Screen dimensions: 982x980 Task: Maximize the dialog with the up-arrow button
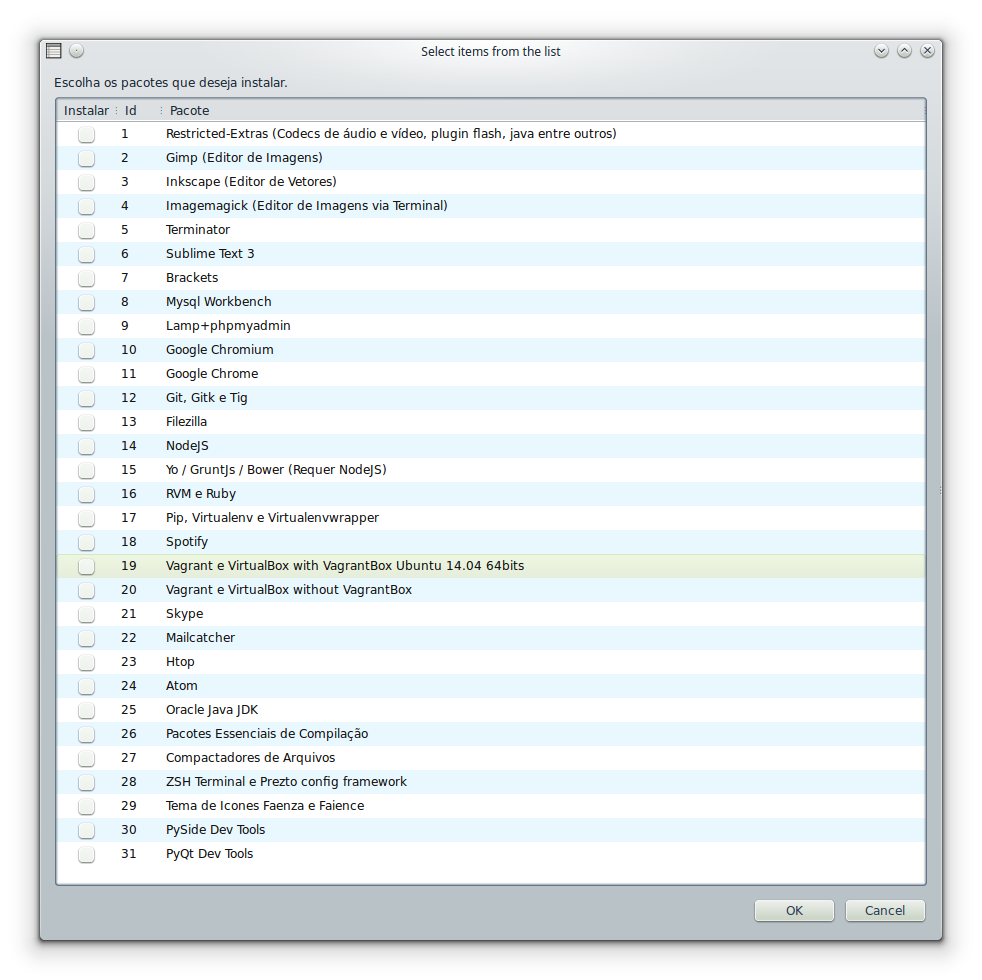point(904,51)
